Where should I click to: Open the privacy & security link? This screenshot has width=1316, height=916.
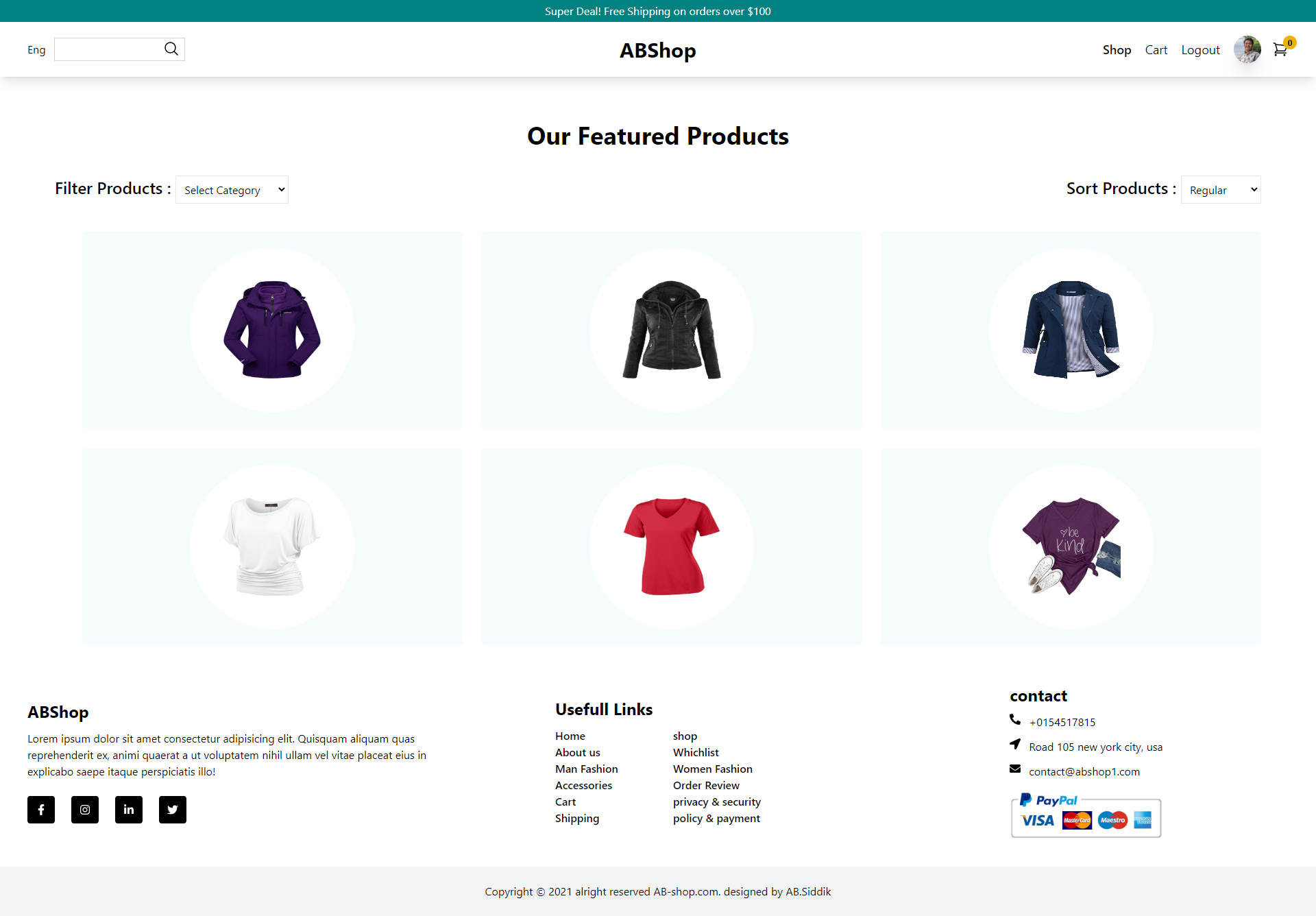(717, 801)
